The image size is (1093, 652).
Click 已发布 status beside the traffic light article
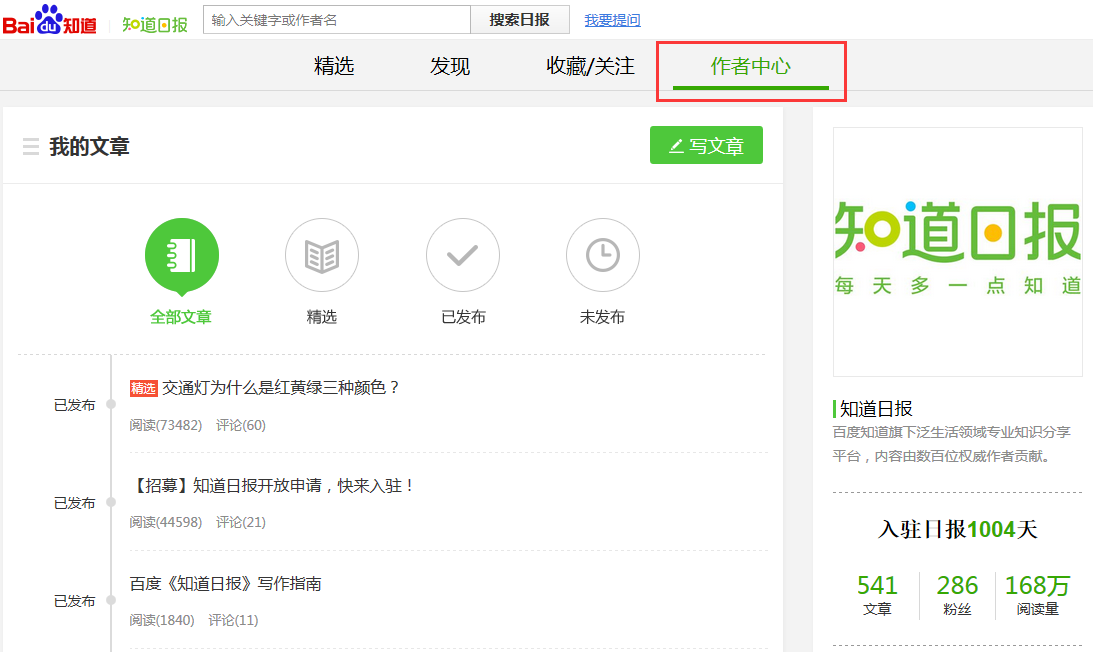click(x=75, y=405)
